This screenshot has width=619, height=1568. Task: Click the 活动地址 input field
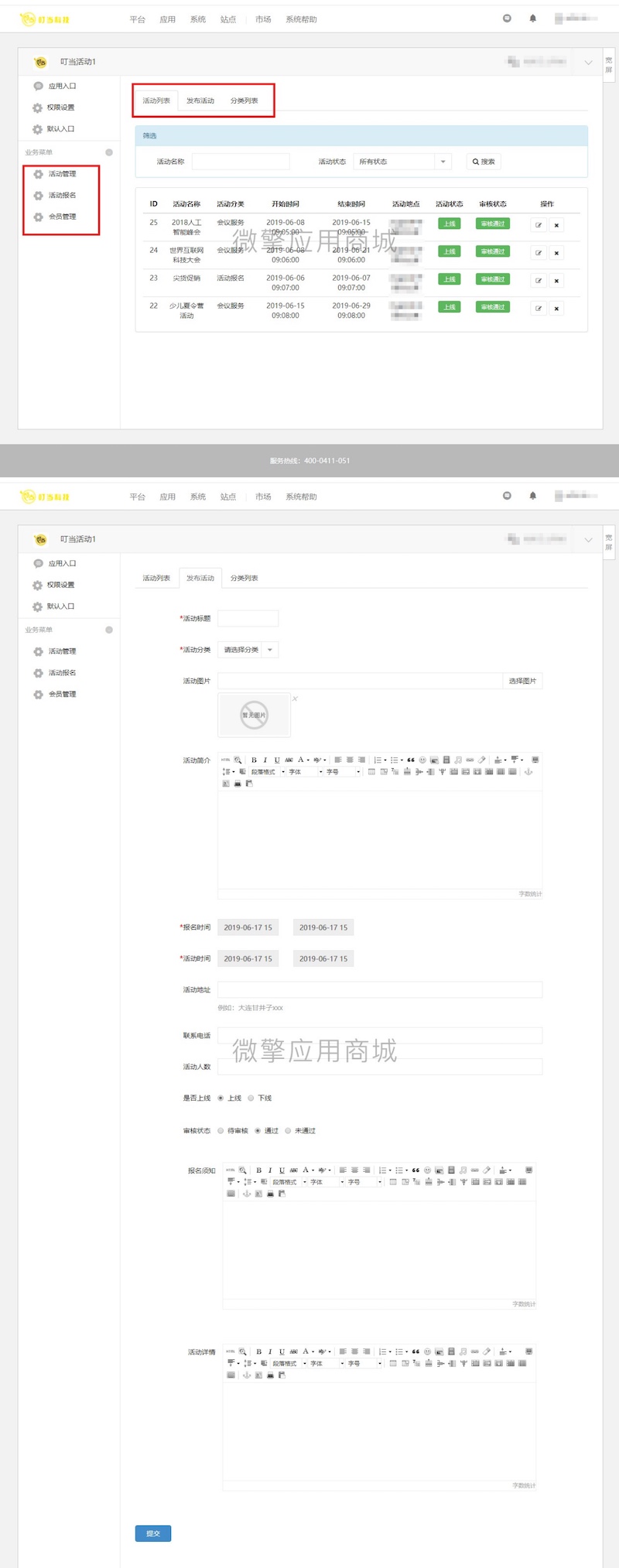tap(379, 990)
